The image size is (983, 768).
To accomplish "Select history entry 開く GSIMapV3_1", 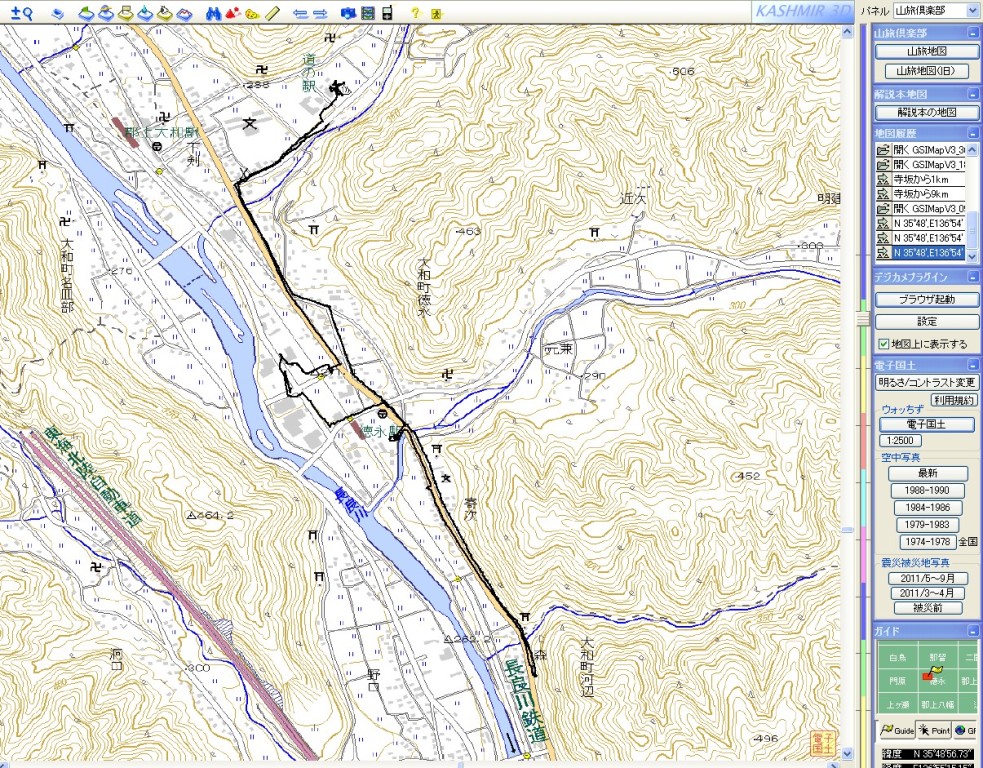I will [x=920, y=164].
